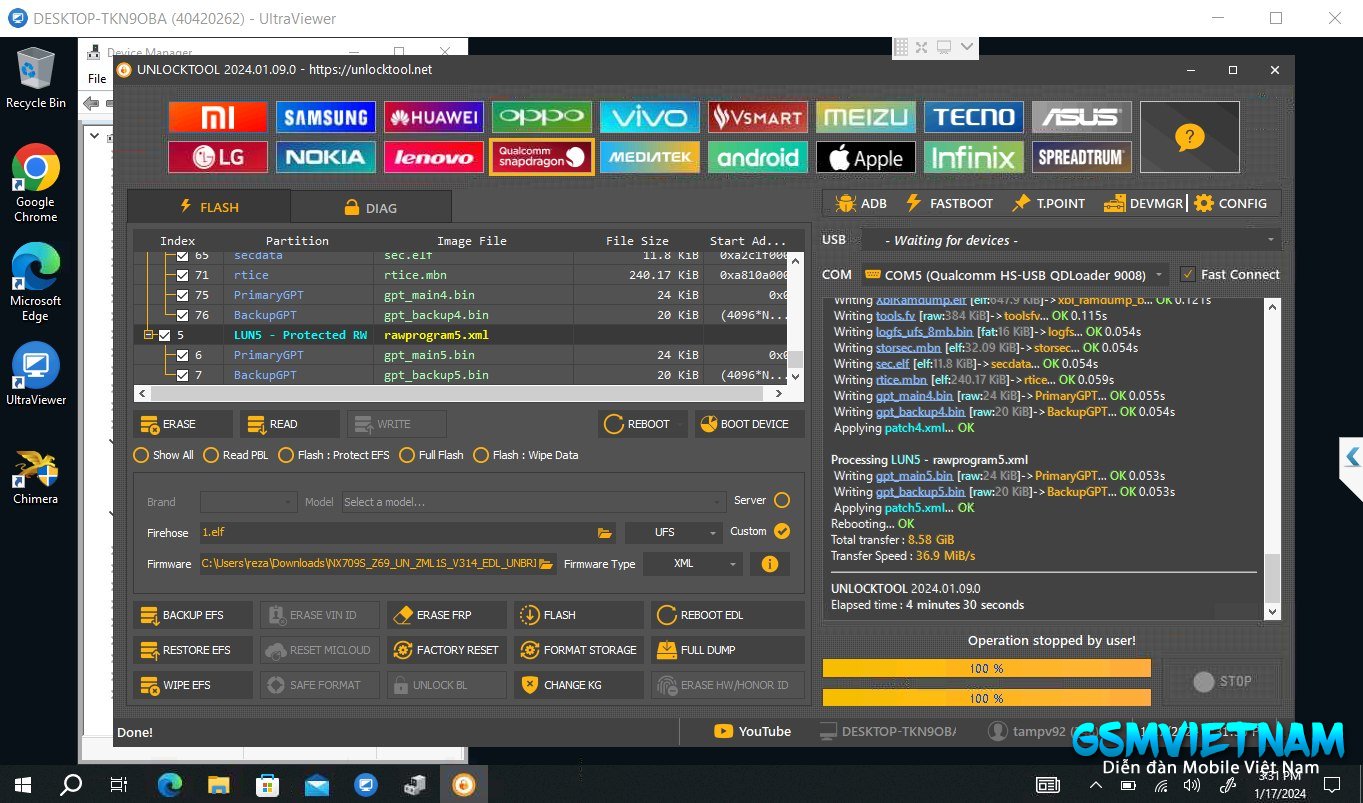
Task: Click the READ button
Action: (289, 424)
